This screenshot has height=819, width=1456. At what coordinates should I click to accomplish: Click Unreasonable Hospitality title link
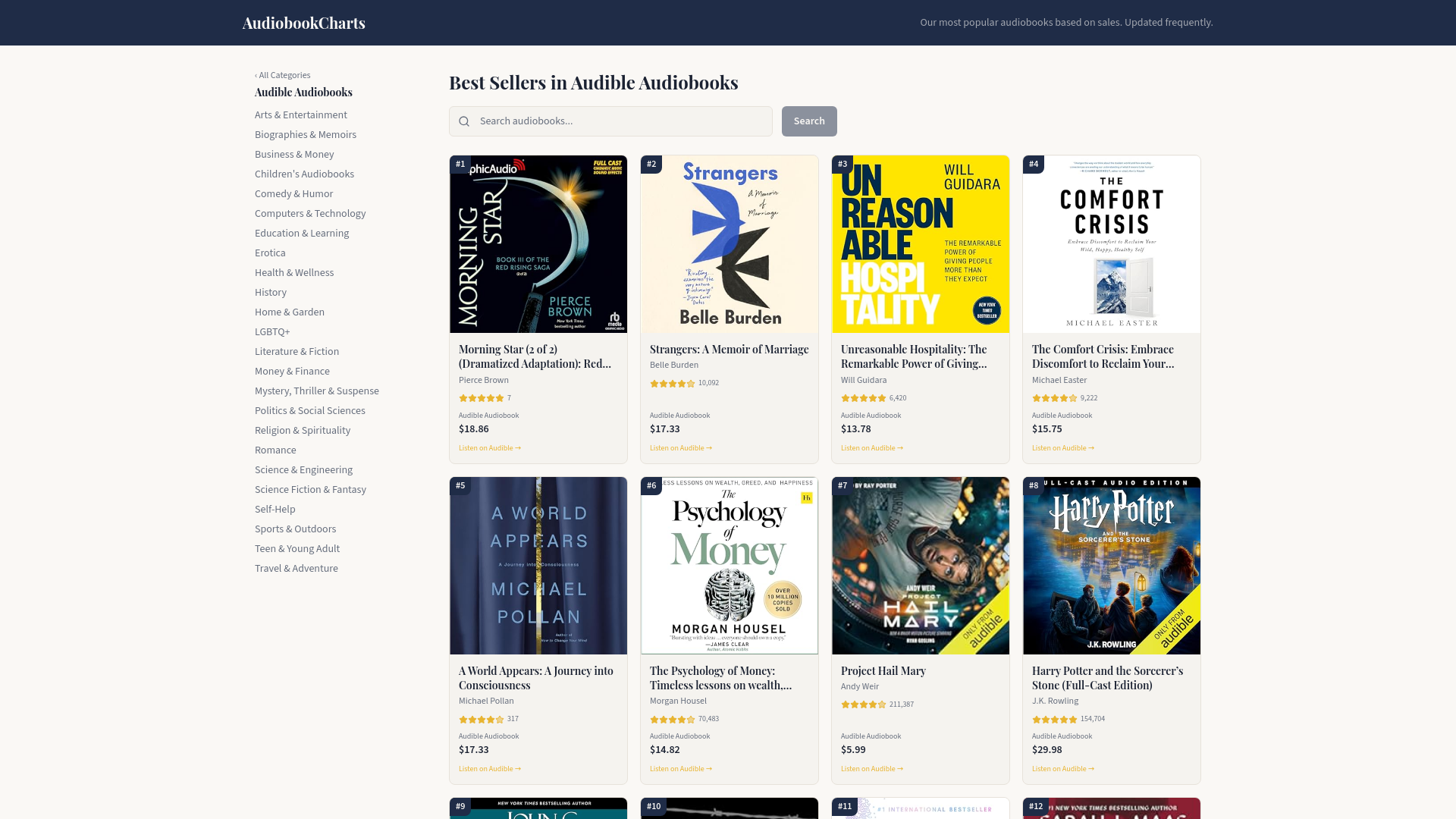914,356
